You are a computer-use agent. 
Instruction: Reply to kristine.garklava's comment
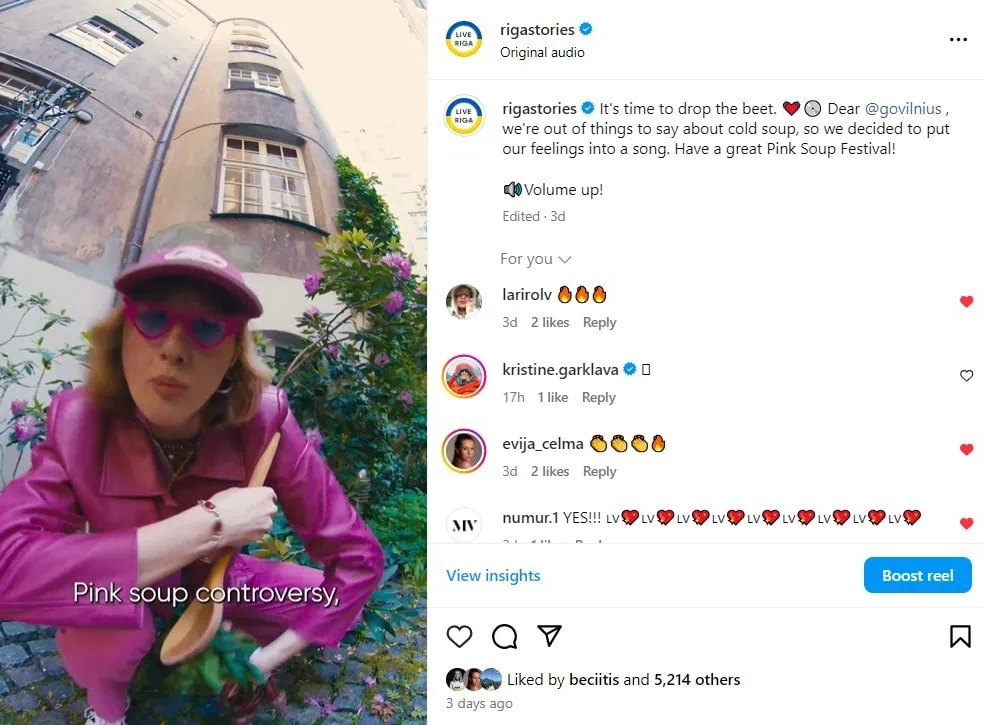[x=599, y=398]
